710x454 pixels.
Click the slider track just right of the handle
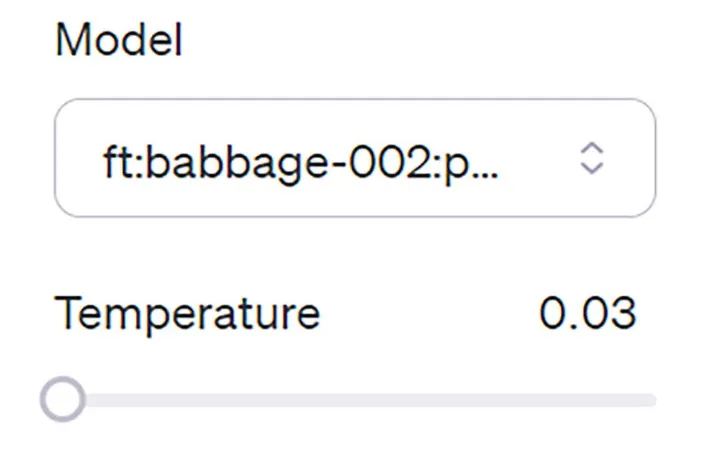[100, 401]
